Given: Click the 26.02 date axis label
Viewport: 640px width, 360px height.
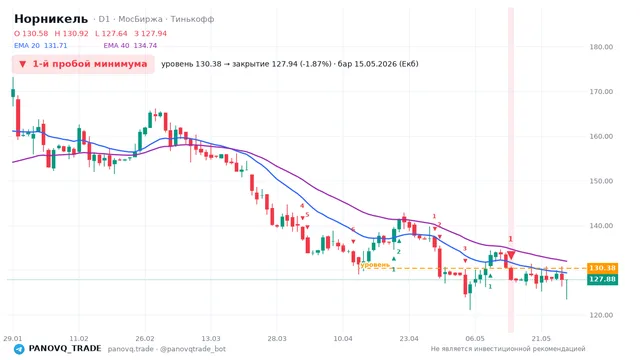Looking at the screenshot, I should tap(145, 339).
